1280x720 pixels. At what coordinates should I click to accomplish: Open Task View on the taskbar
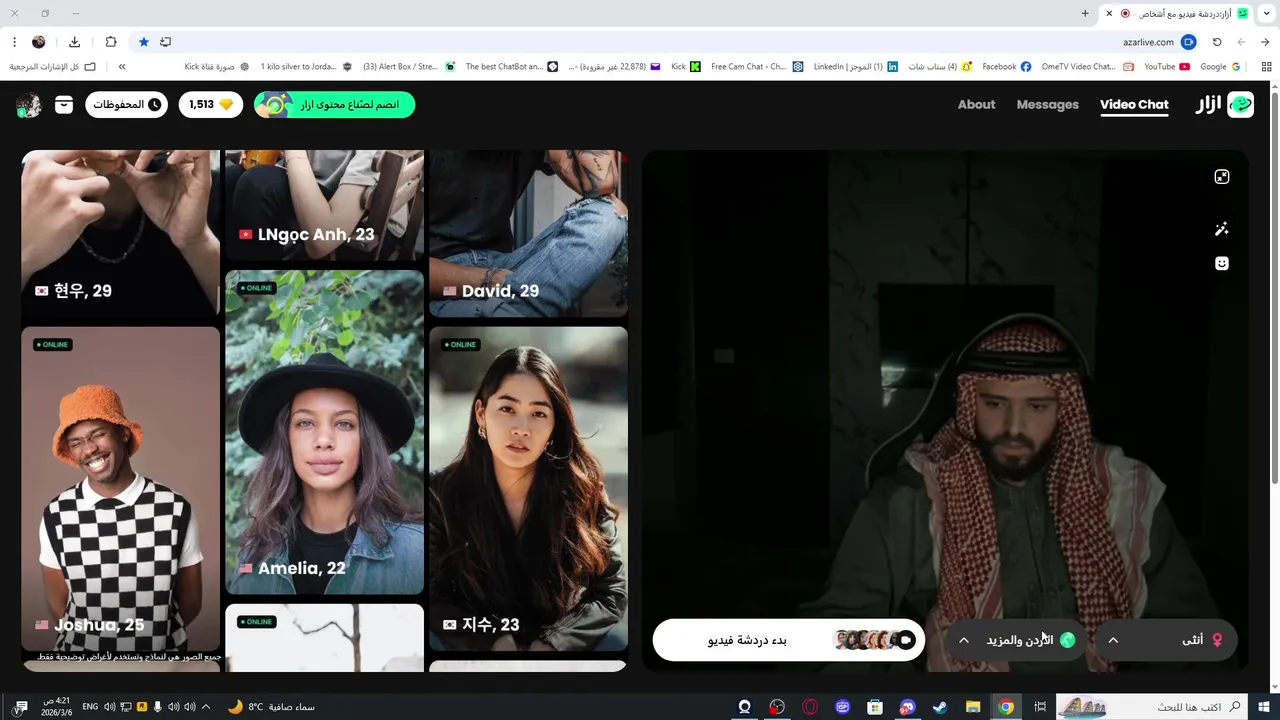pyautogui.click(x=1039, y=707)
